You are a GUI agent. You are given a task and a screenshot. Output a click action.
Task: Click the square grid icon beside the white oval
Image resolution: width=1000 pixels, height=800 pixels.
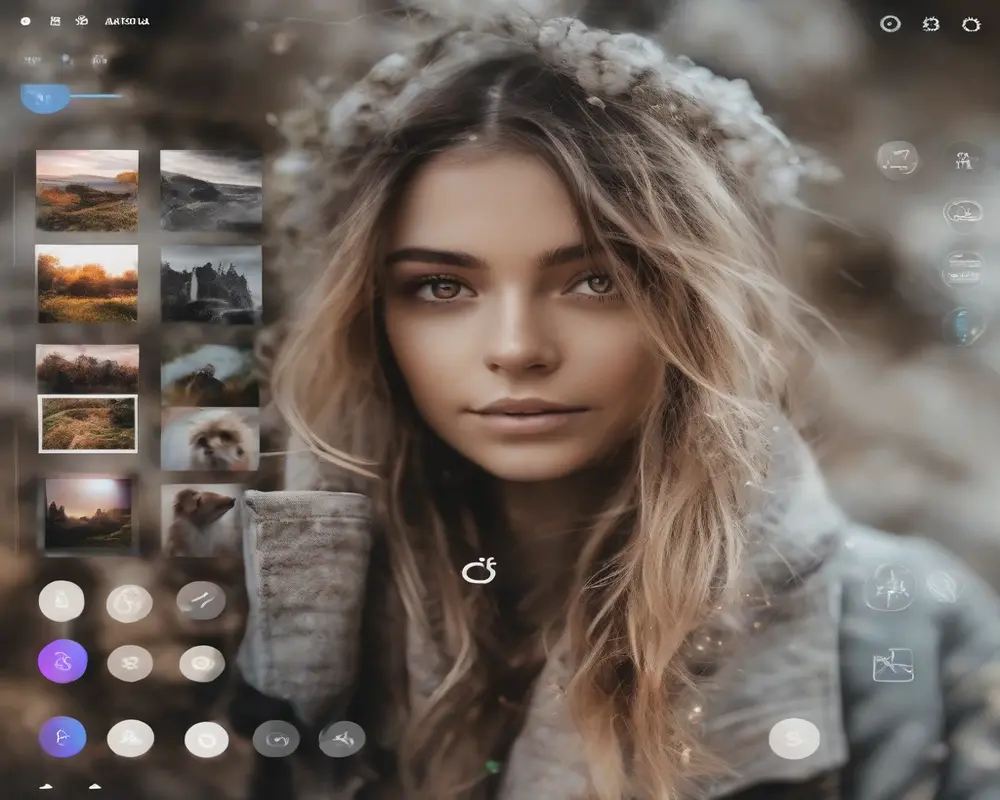(55, 21)
